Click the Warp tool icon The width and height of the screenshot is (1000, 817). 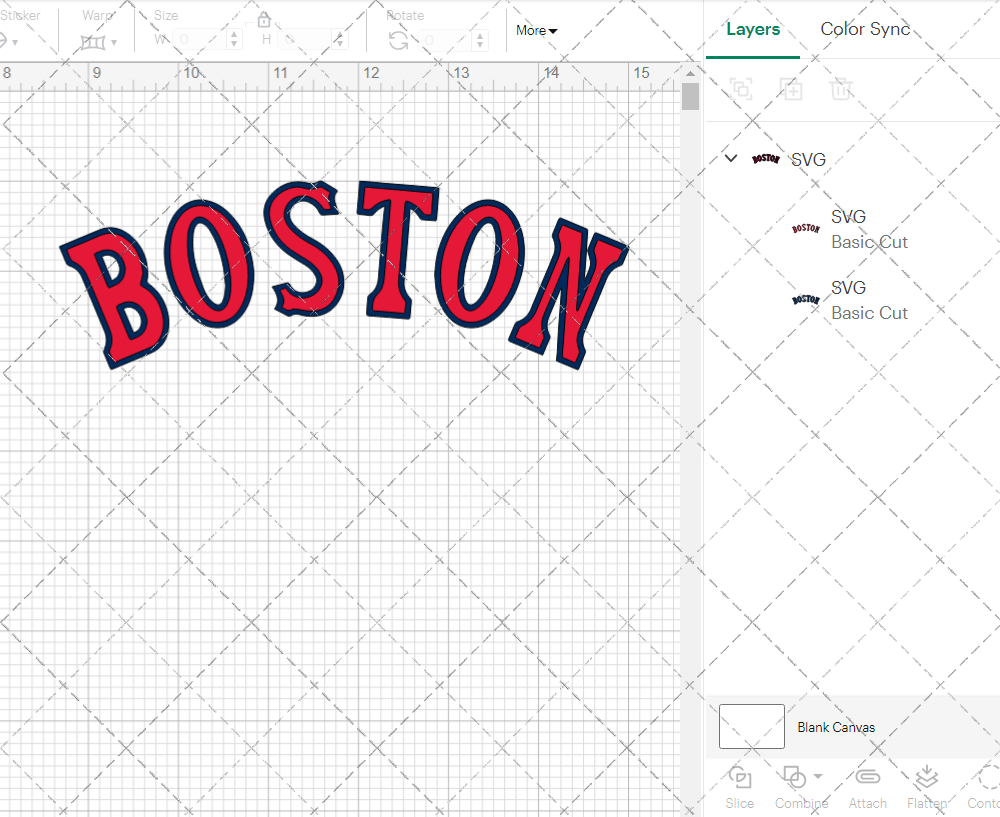(x=92, y=42)
